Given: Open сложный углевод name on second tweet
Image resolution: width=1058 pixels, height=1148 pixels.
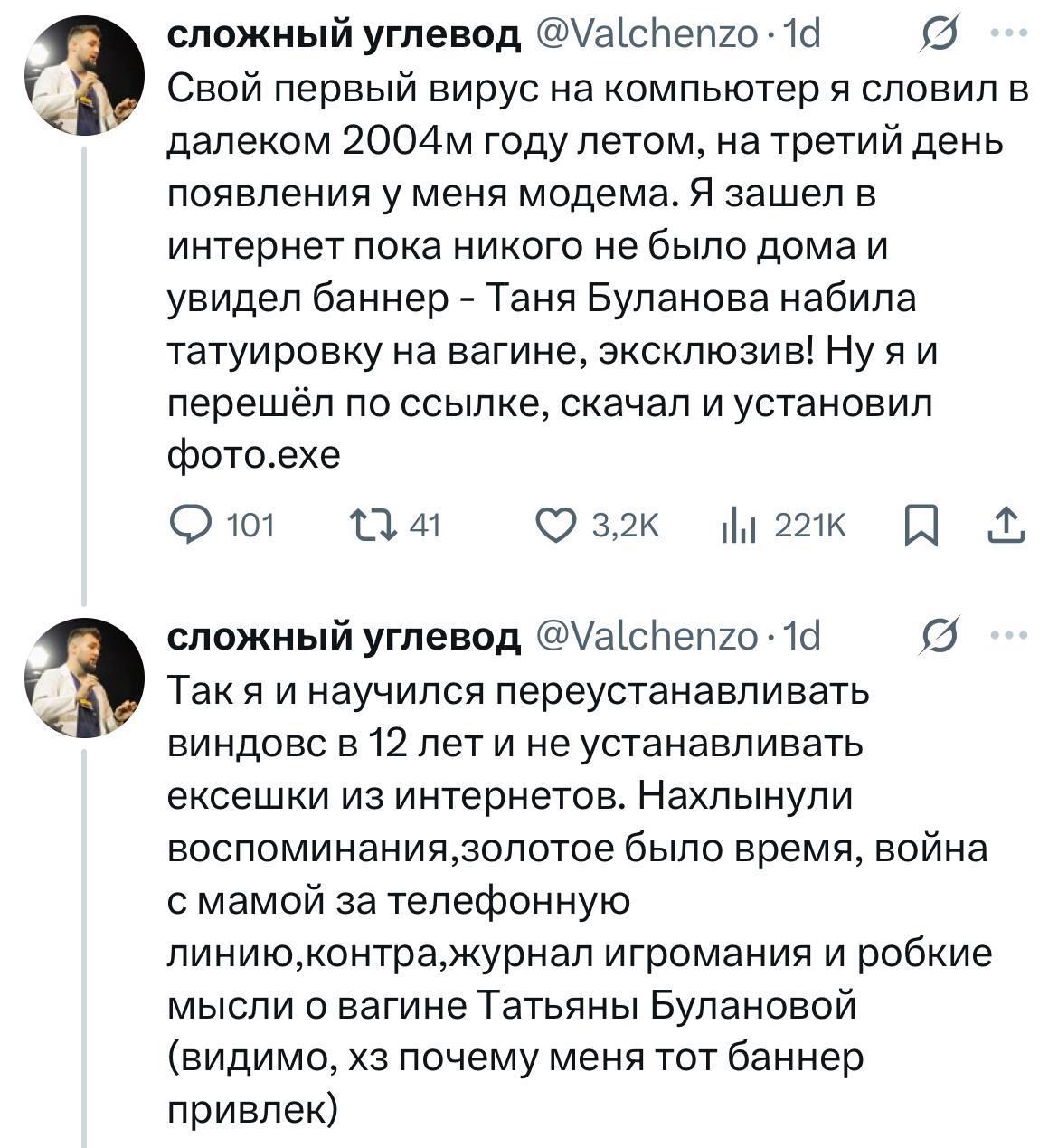Looking at the screenshot, I should (x=345, y=637).
